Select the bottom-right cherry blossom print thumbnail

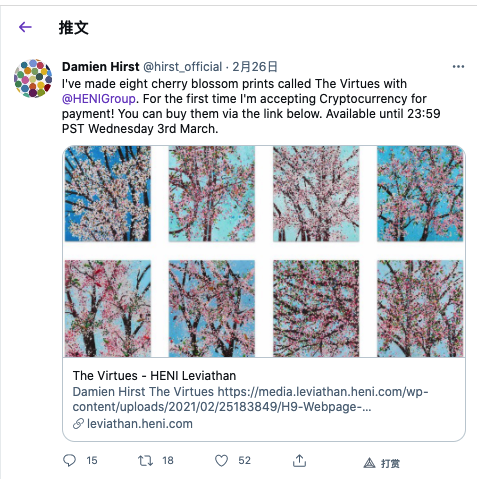point(420,308)
